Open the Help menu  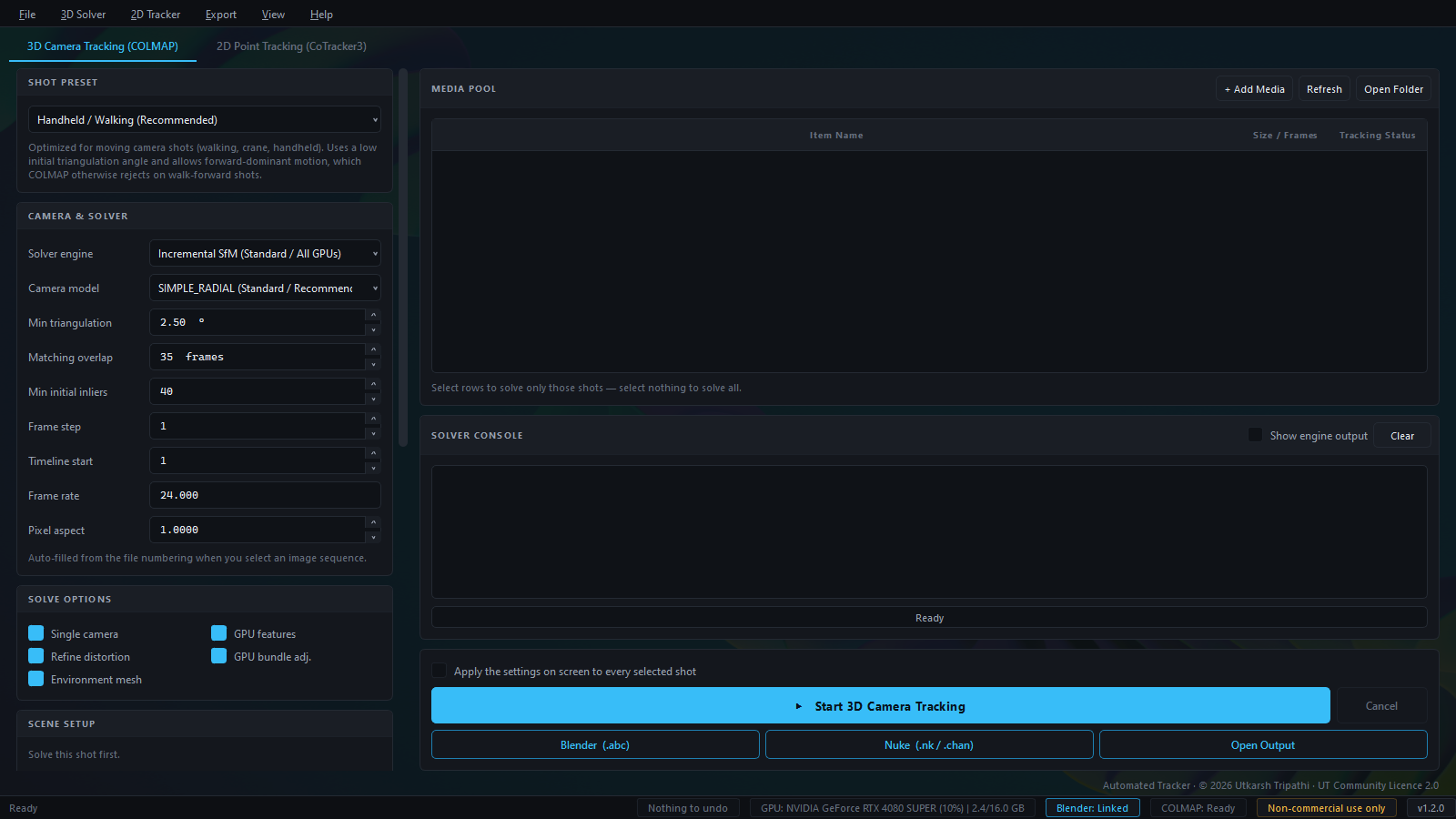(x=321, y=15)
